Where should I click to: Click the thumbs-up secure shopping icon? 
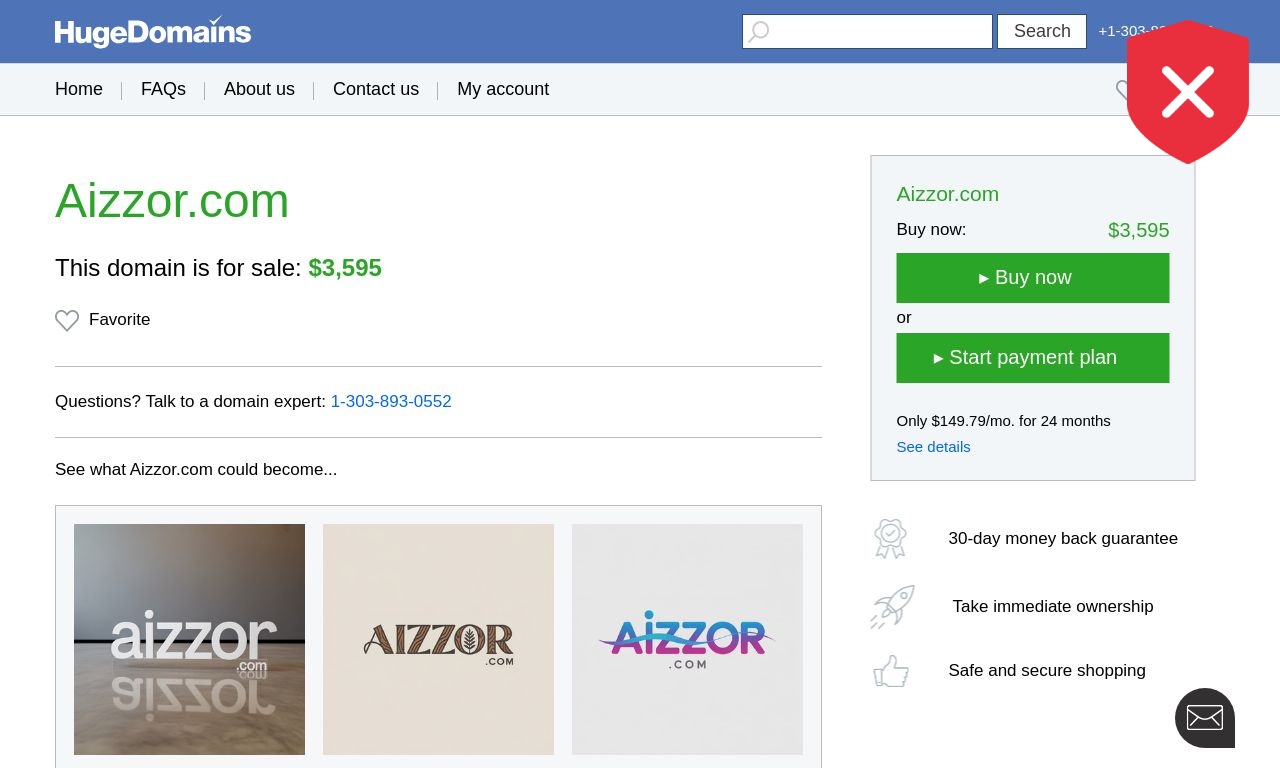tap(891, 671)
